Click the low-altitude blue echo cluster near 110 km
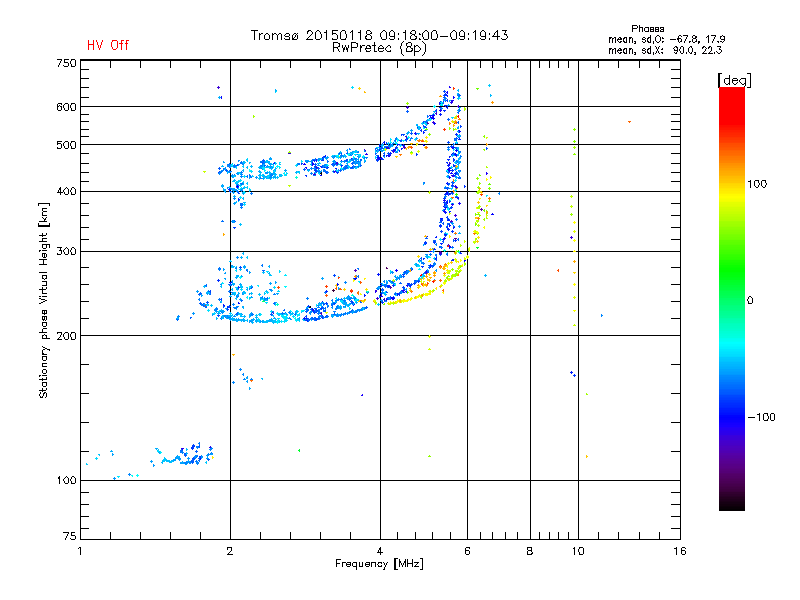 pyautogui.click(x=185, y=454)
